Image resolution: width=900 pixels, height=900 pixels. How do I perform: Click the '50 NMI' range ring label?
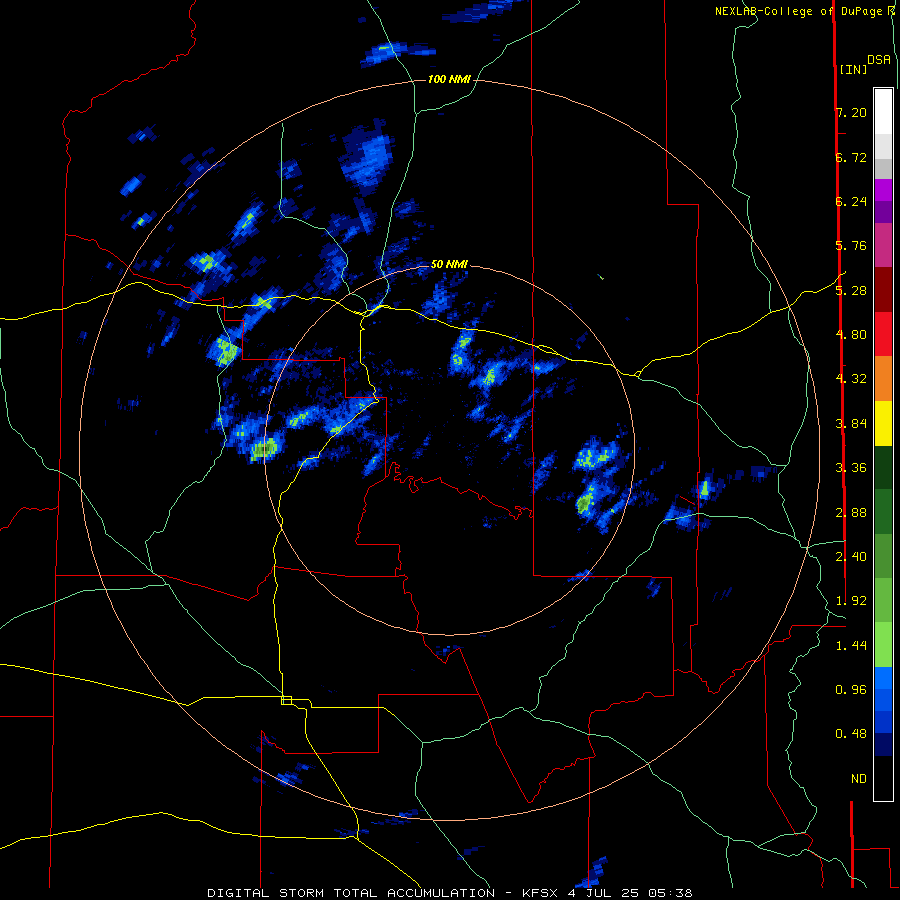(449, 264)
